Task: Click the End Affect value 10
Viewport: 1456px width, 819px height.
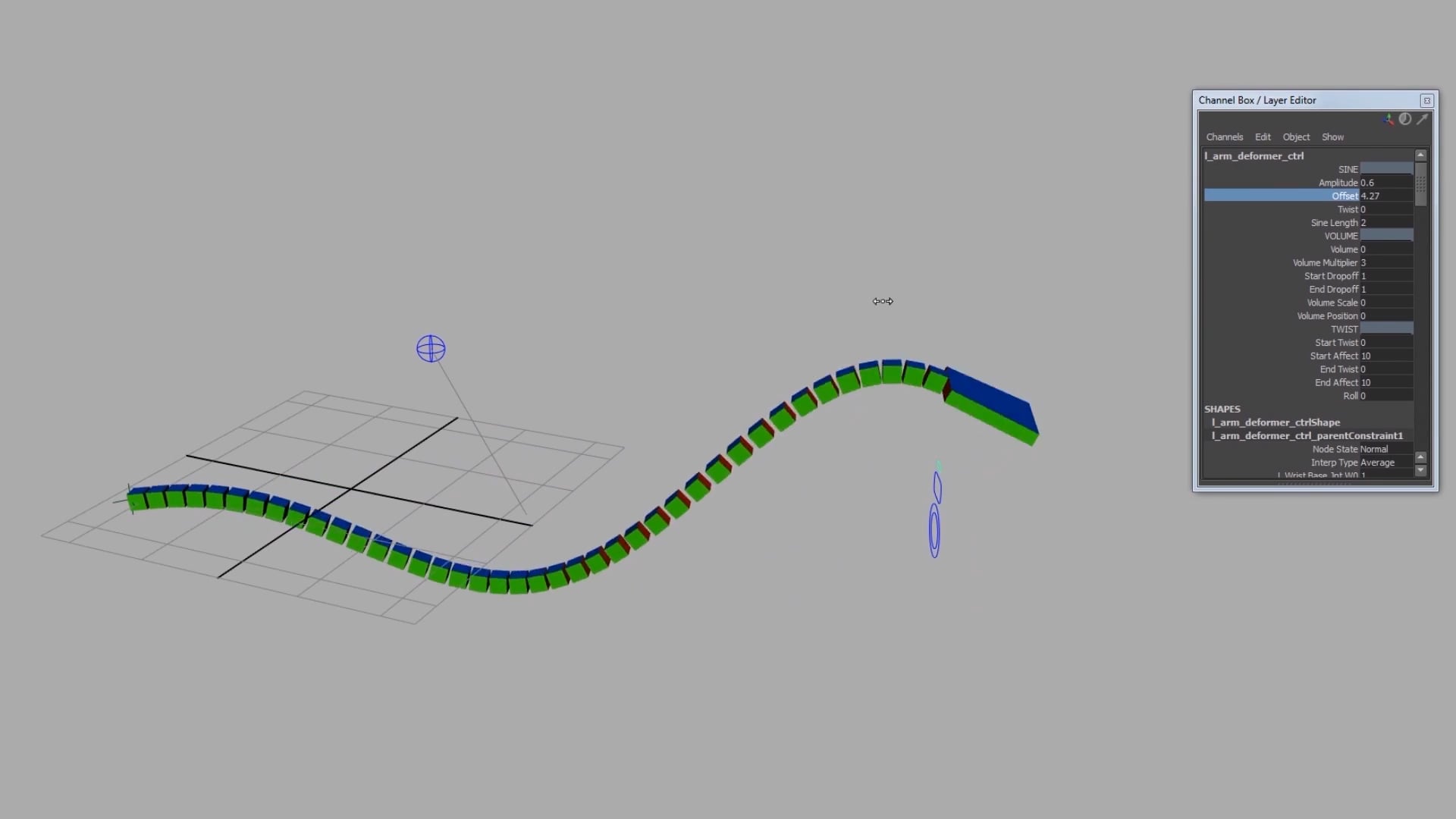Action: coord(1386,383)
